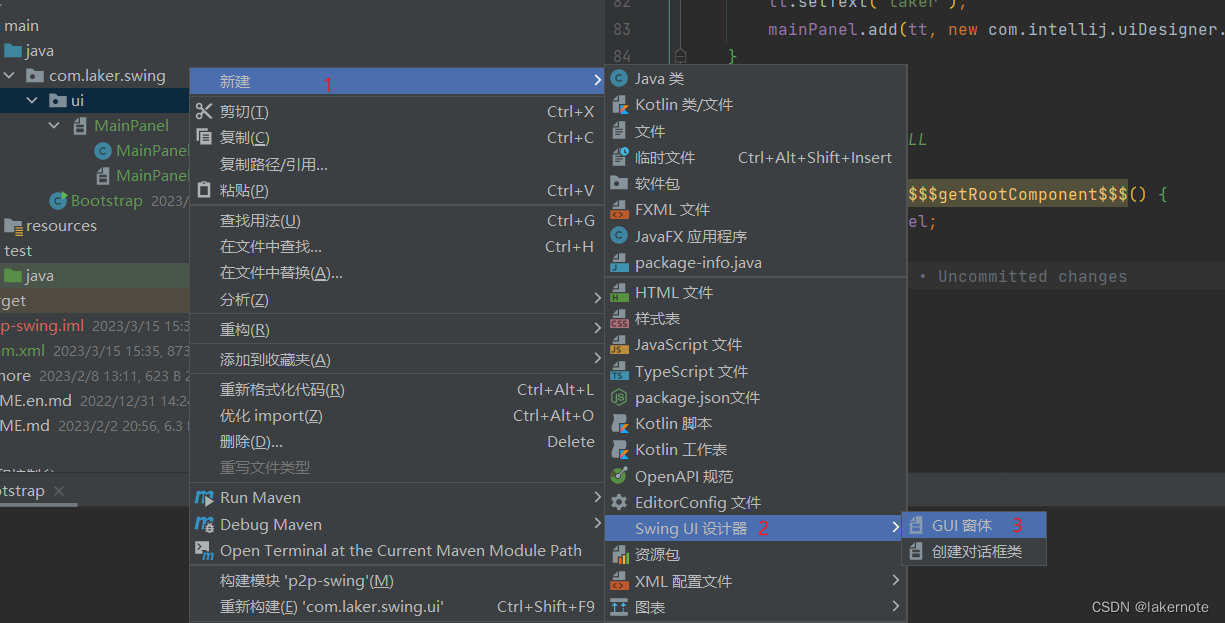The width and height of the screenshot is (1225, 623).
Task: Click the OpenAPI 规范 icon
Action: pyautogui.click(x=619, y=477)
